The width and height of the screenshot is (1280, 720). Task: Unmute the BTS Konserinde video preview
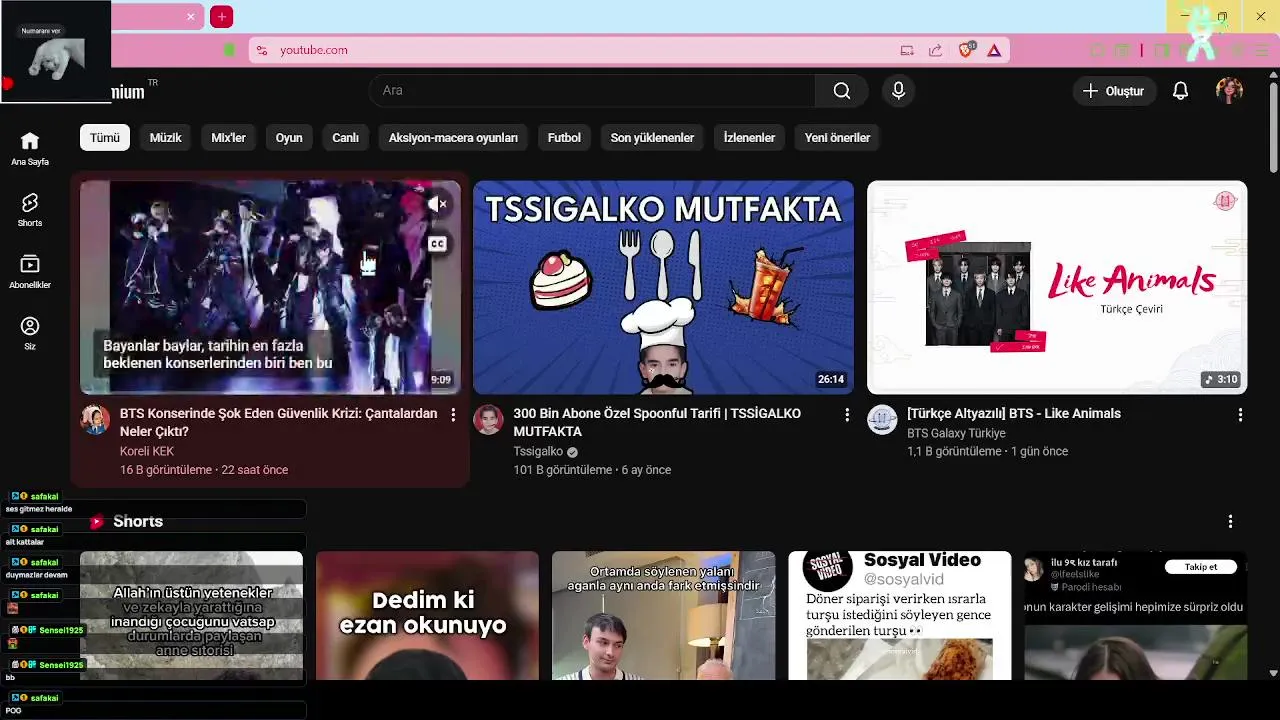[x=437, y=204]
